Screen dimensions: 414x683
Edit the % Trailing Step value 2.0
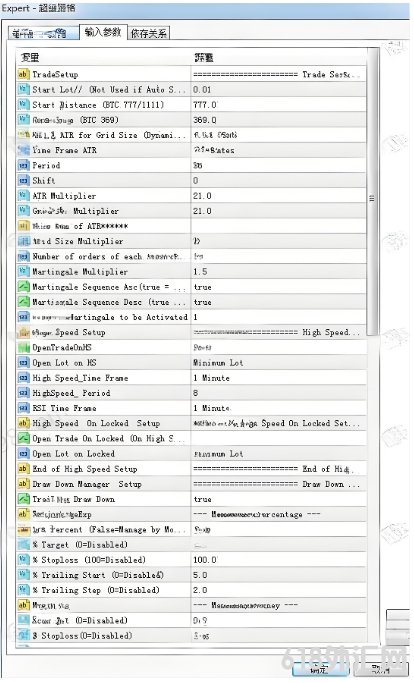[278, 590]
